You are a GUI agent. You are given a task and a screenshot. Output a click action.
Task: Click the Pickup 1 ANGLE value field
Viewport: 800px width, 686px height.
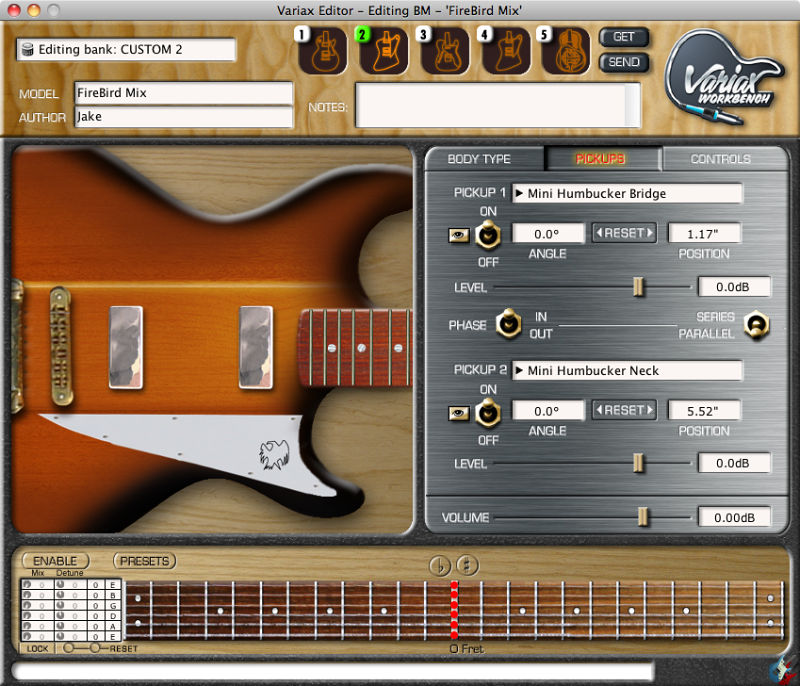tap(548, 234)
